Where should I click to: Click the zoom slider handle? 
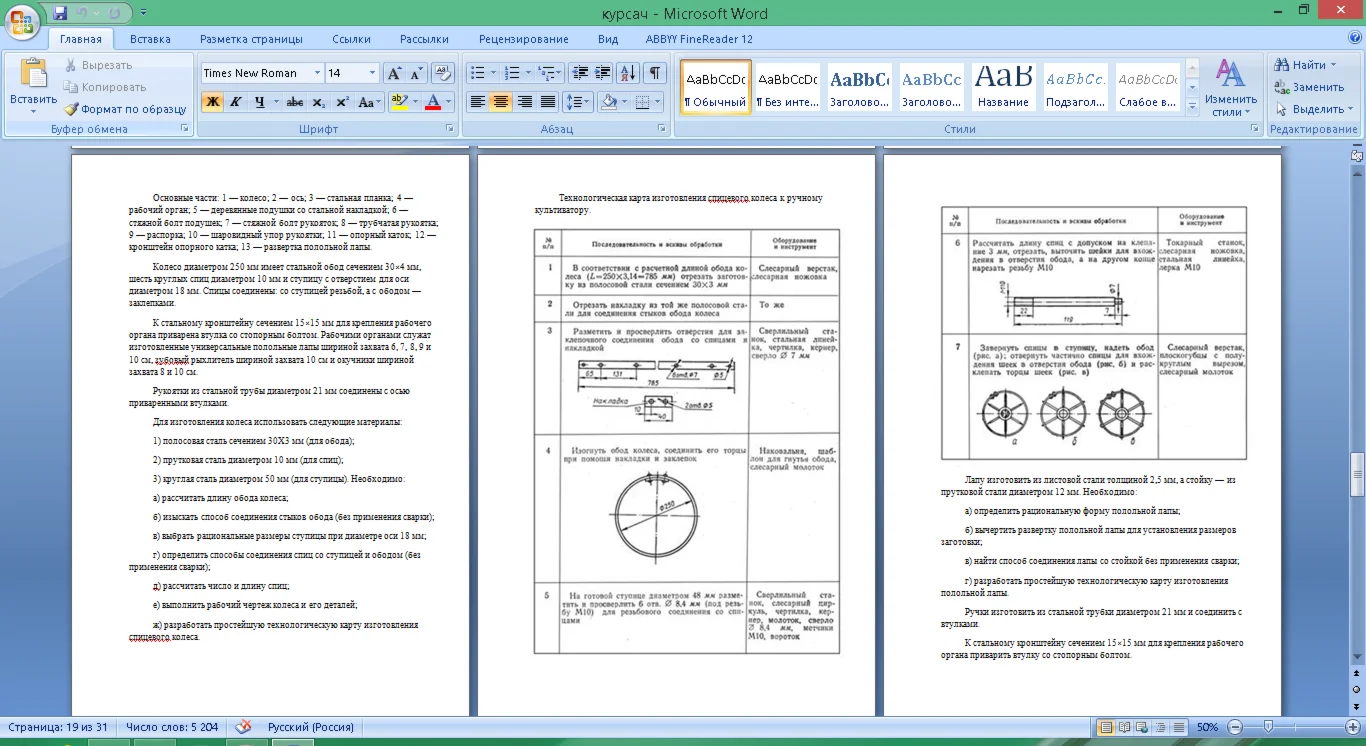(x=1268, y=727)
